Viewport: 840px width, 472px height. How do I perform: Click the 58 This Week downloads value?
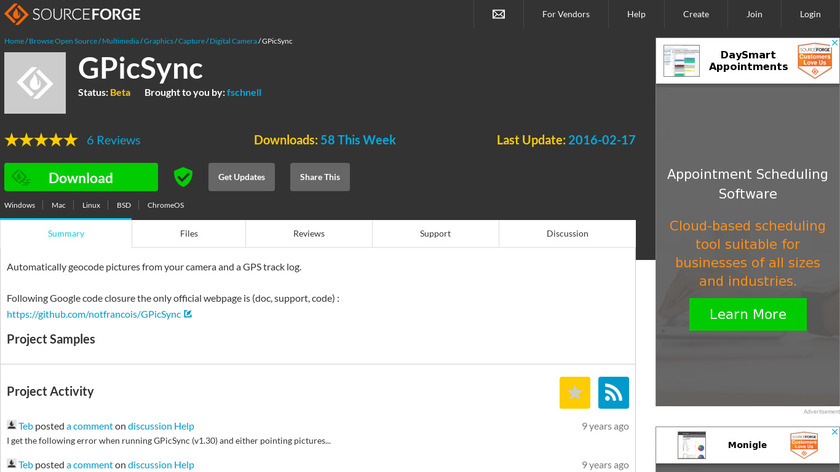coord(358,140)
